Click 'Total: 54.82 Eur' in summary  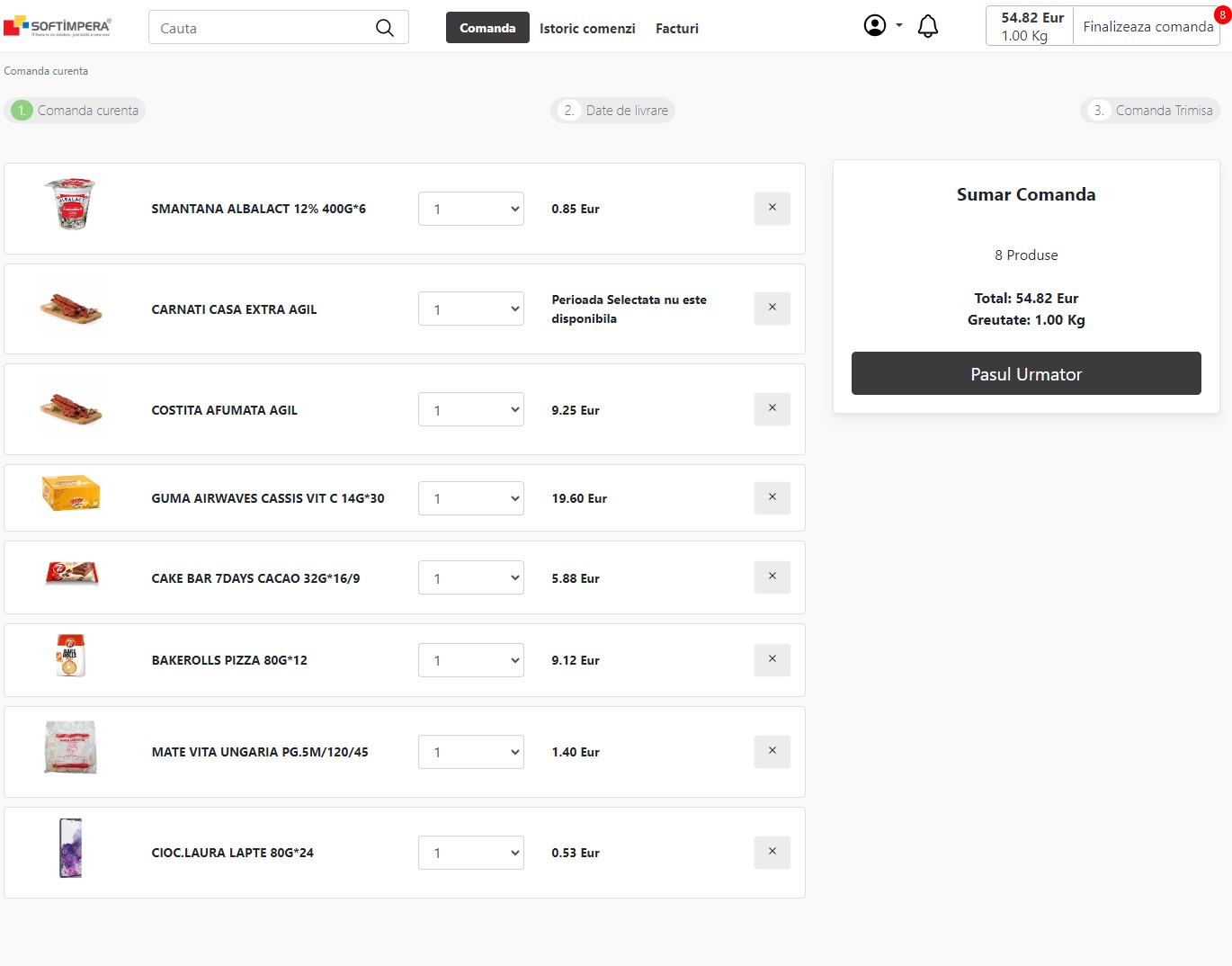[x=1026, y=299]
